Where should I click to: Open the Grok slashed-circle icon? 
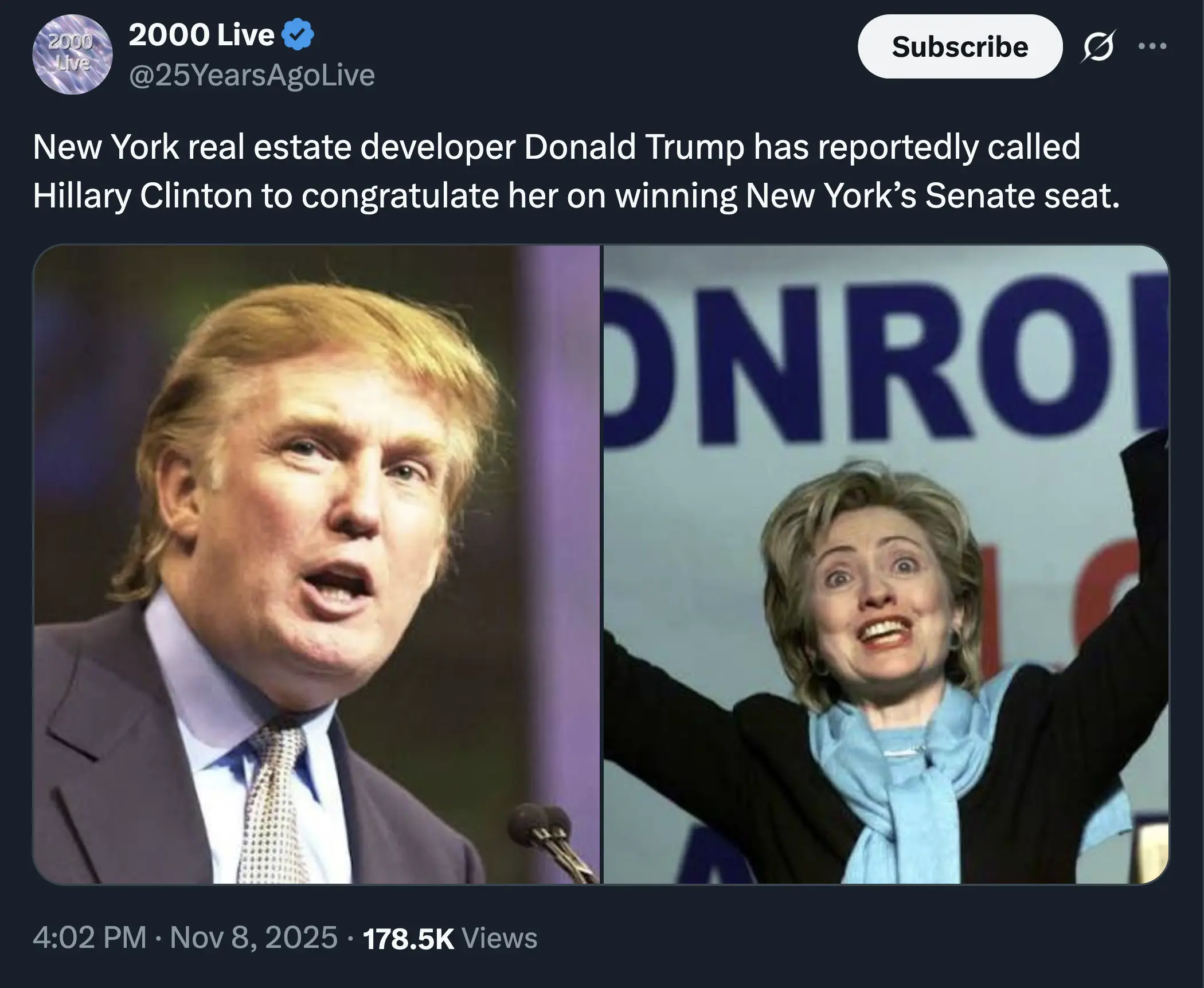pyautogui.click(x=1097, y=46)
